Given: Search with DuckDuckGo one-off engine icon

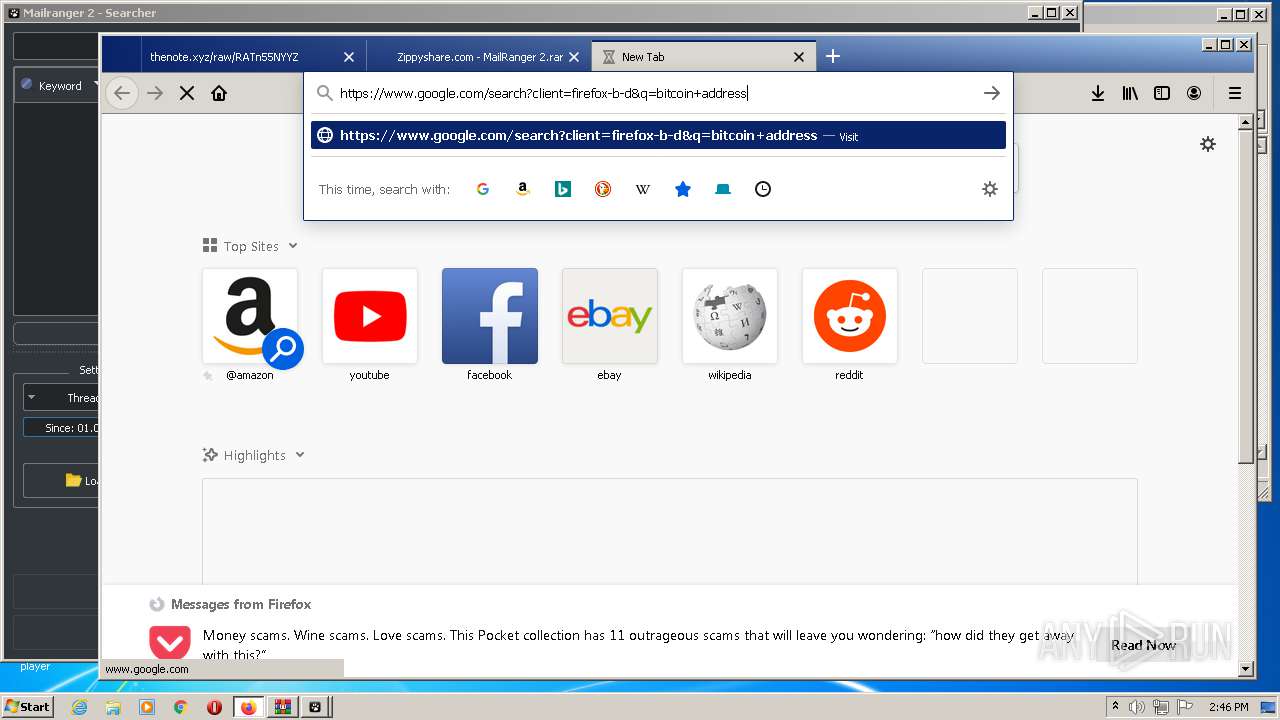Looking at the screenshot, I should click(x=603, y=189).
